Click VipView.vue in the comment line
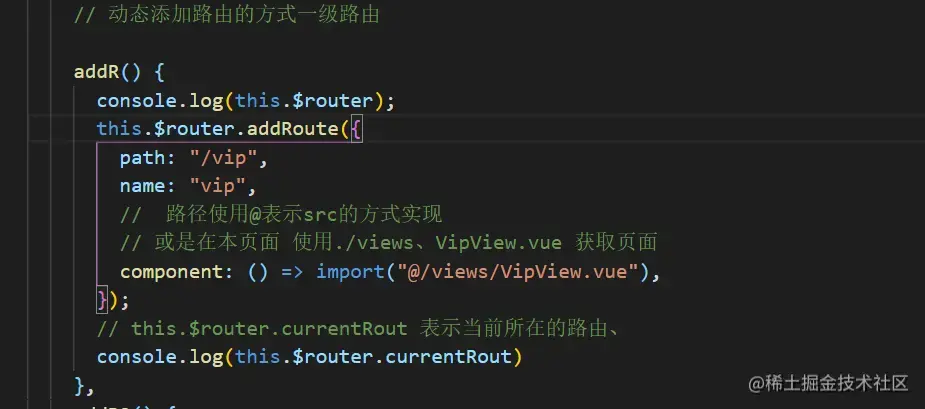This screenshot has width=925, height=409. coord(498,243)
